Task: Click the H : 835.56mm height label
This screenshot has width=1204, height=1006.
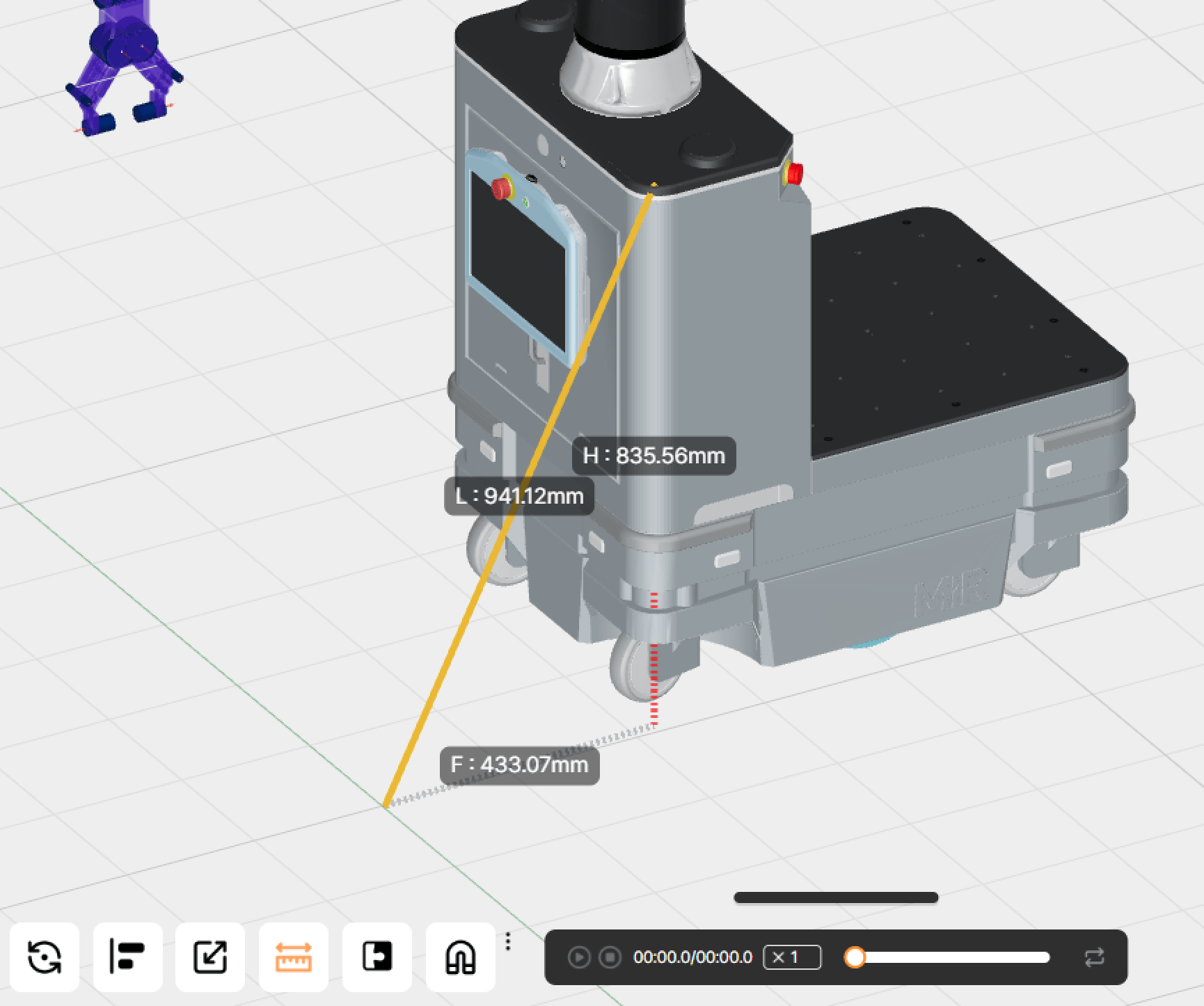Action: 654,456
